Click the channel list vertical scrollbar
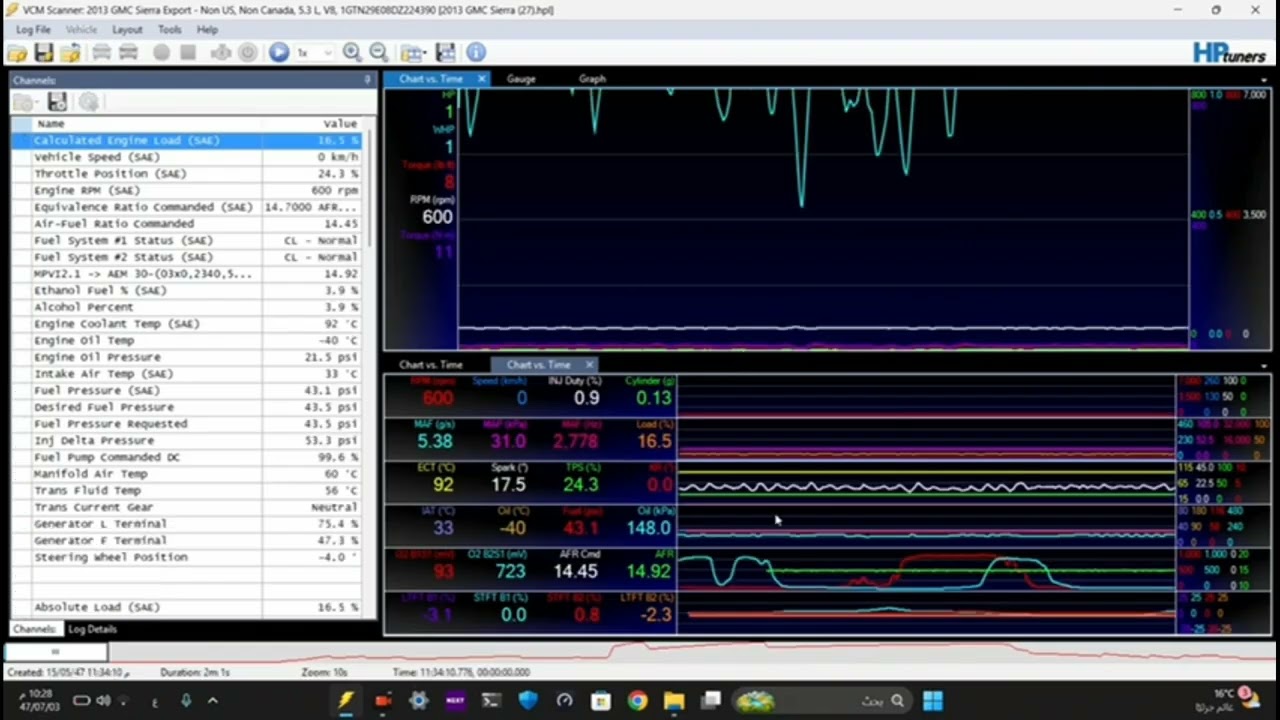Screen dimensions: 1280x720 click(x=368, y=190)
